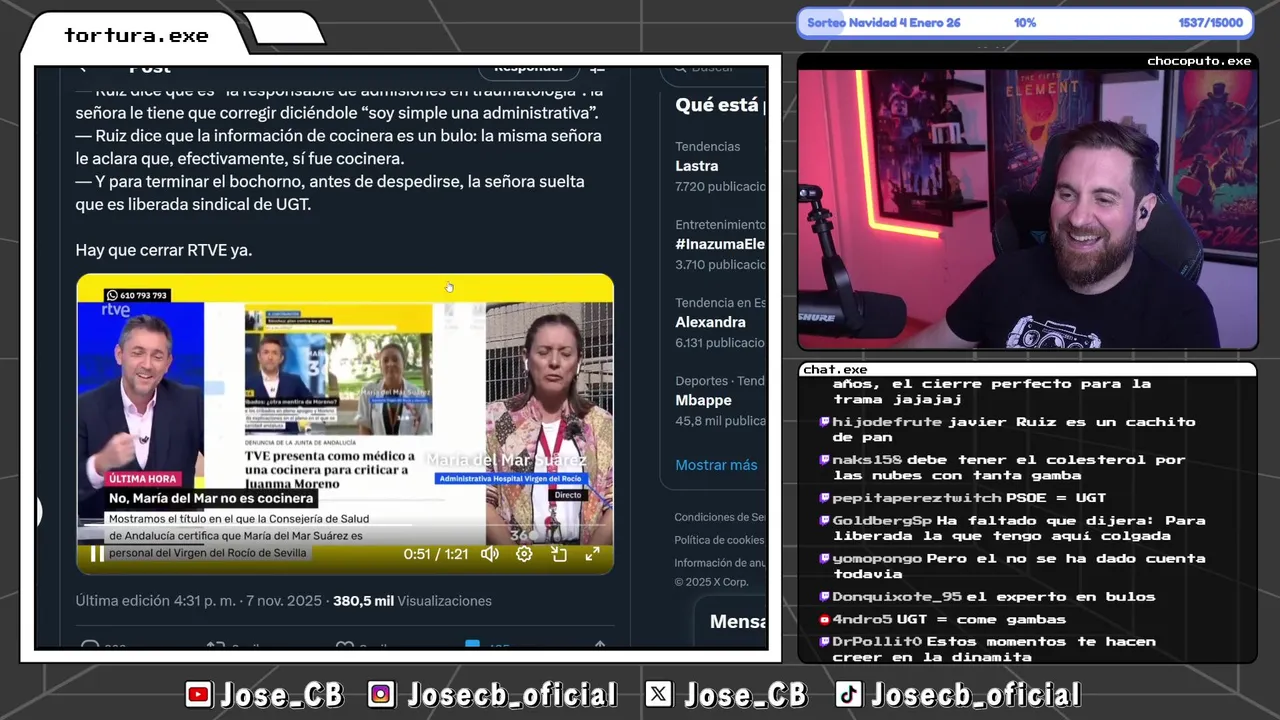
Task: Pause the embedded RTVE video
Action: (97, 554)
